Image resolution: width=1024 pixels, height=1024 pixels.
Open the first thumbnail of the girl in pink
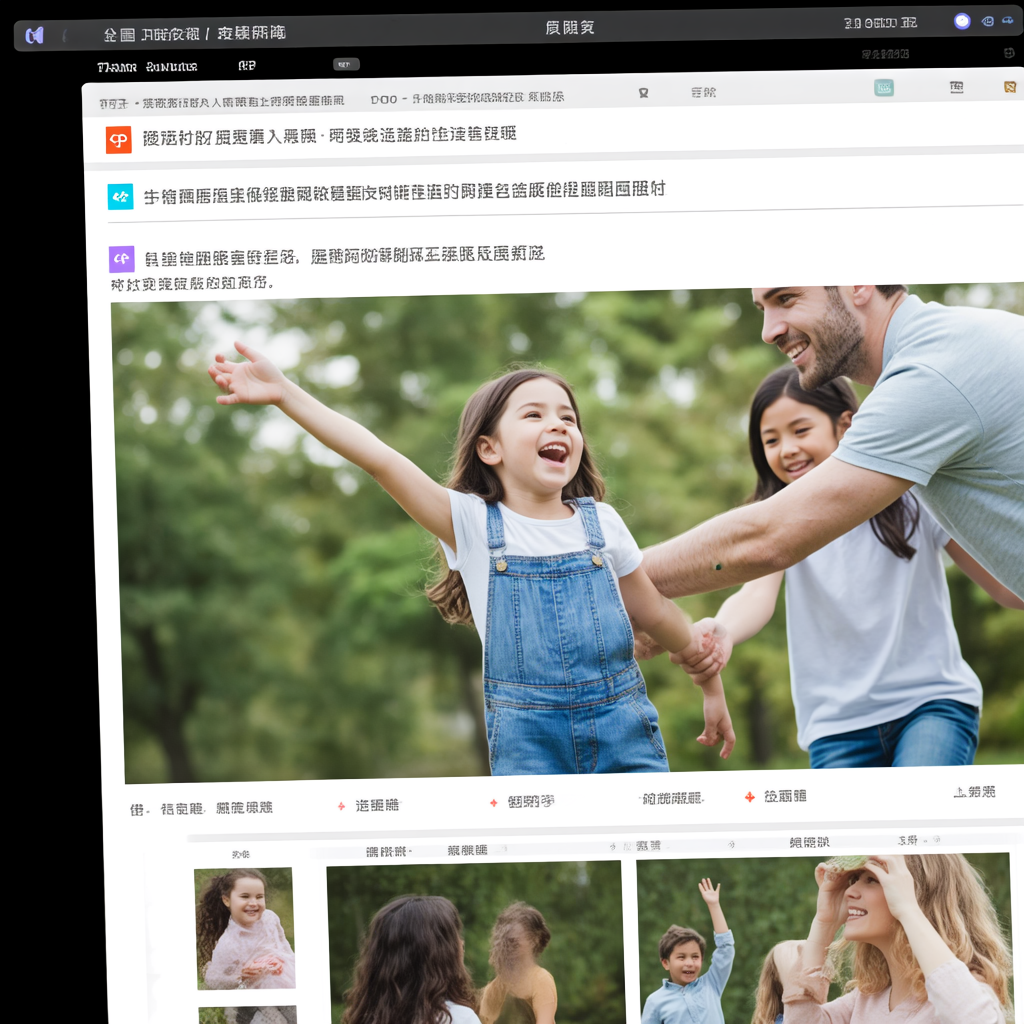click(x=246, y=930)
